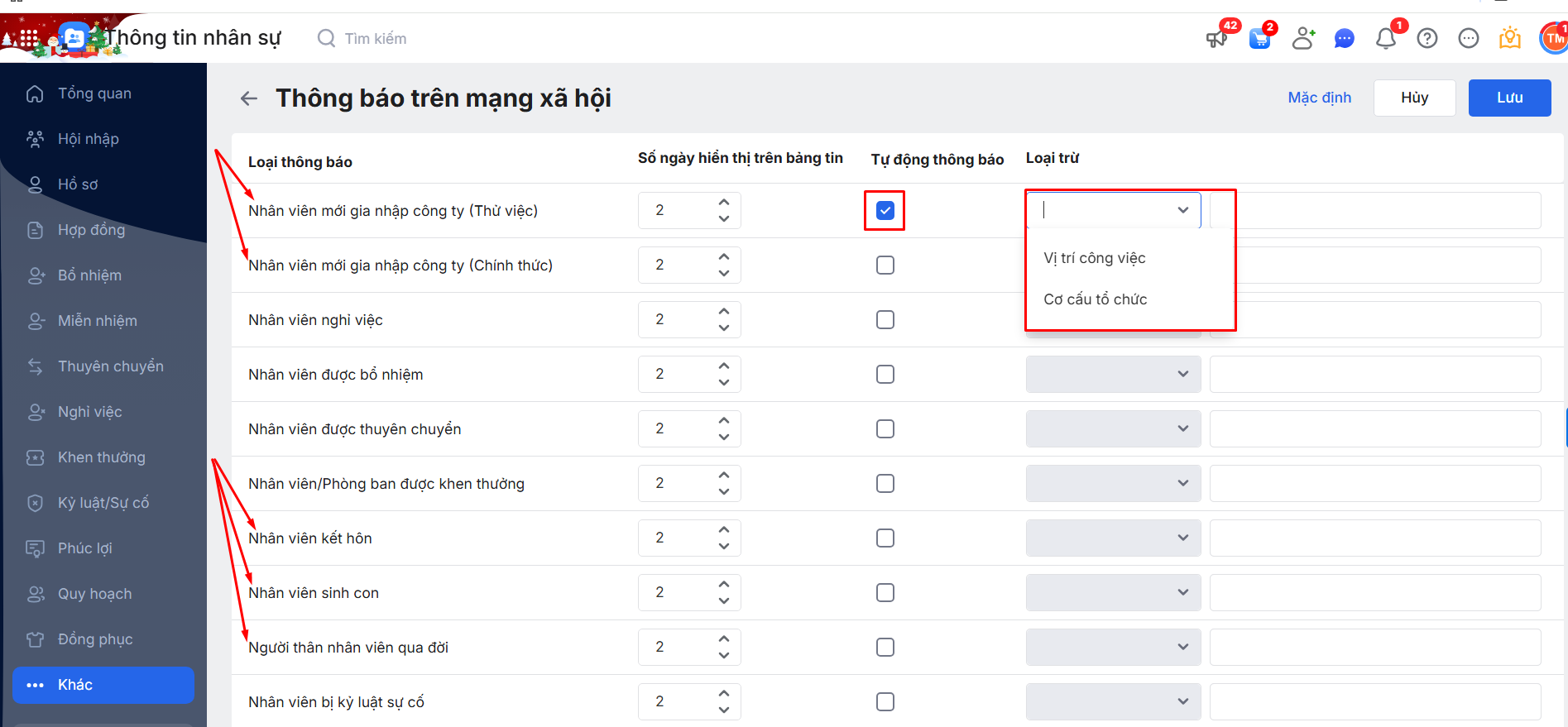Click the Mặc định link
This screenshot has width=1568, height=727.
coord(1319,98)
